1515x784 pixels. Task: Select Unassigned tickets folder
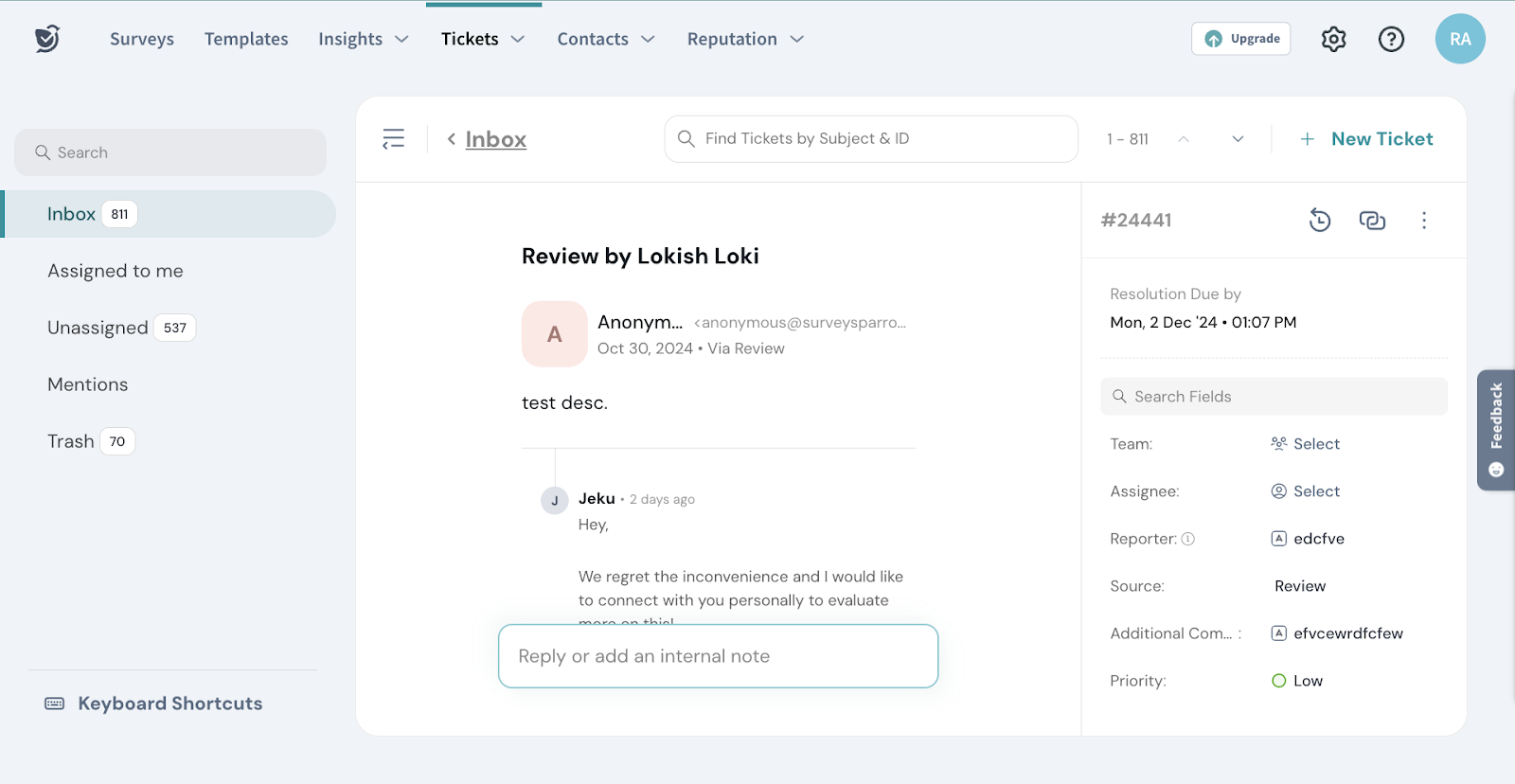pos(98,328)
